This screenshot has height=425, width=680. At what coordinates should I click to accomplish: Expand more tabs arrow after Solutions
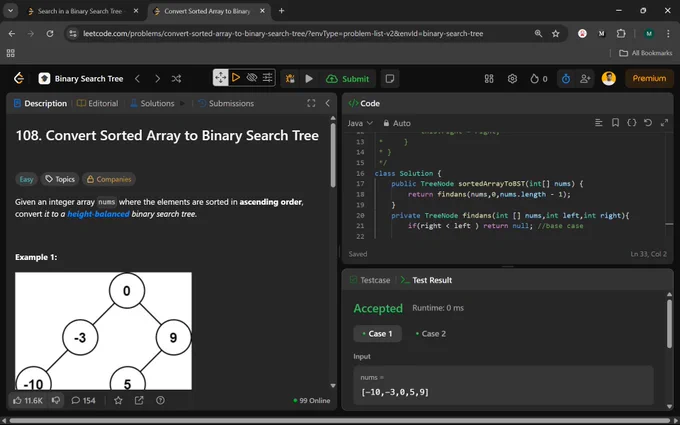(x=182, y=103)
